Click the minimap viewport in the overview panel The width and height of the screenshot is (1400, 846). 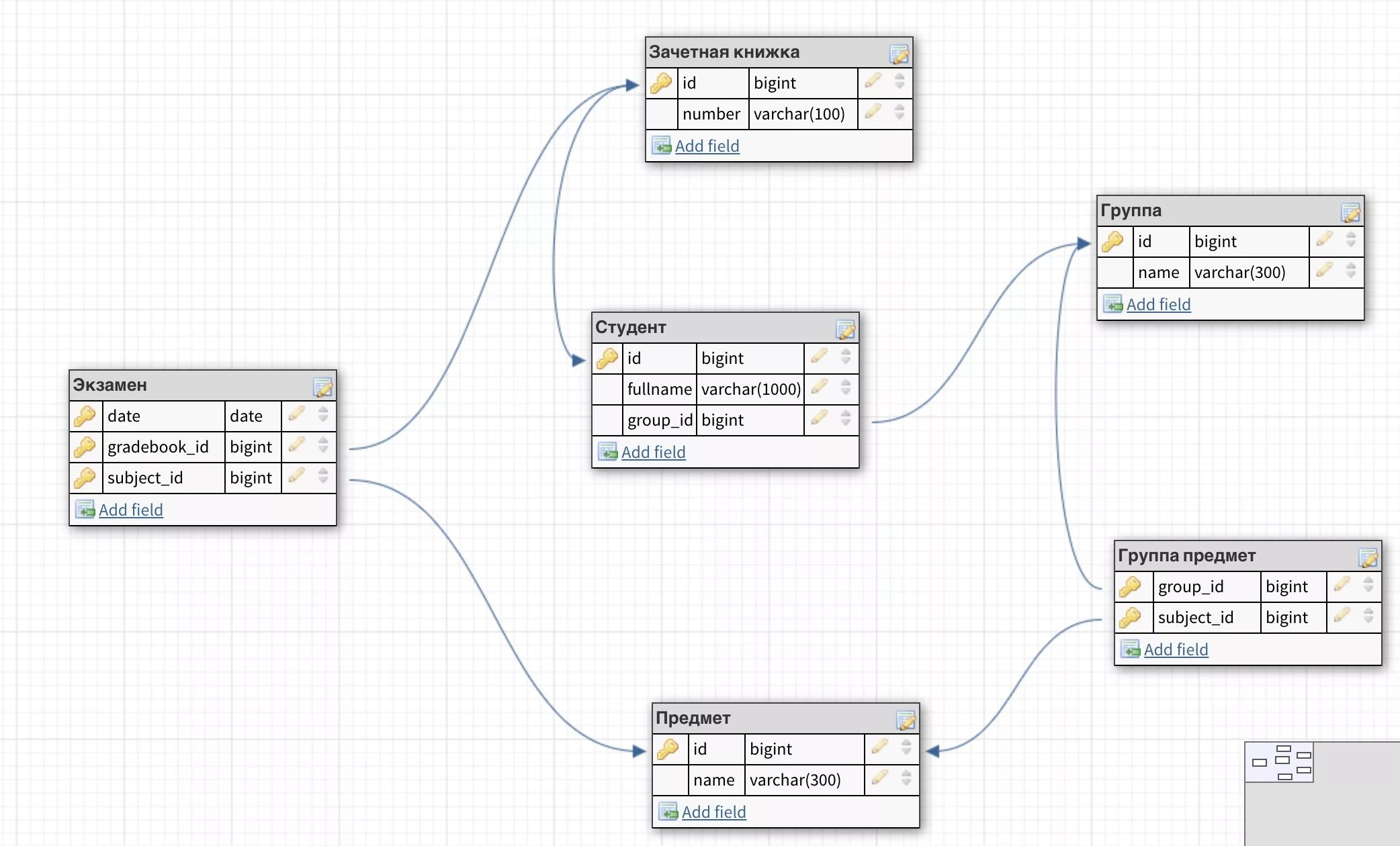point(1279,762)
